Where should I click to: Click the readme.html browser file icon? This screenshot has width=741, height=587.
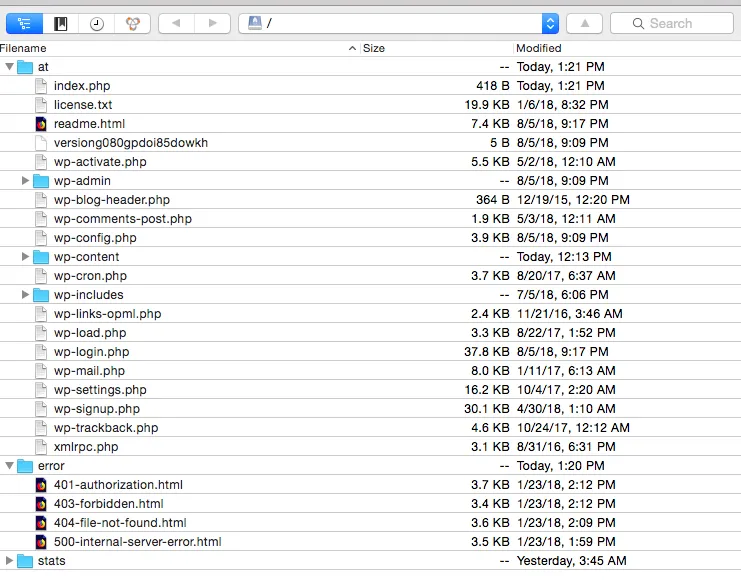41,124
